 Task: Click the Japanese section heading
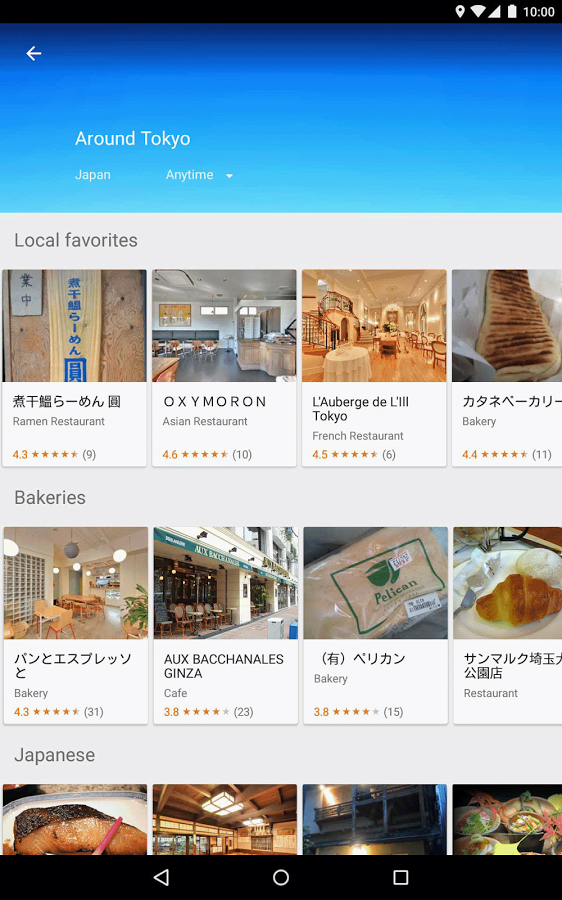tap(55, 755)
